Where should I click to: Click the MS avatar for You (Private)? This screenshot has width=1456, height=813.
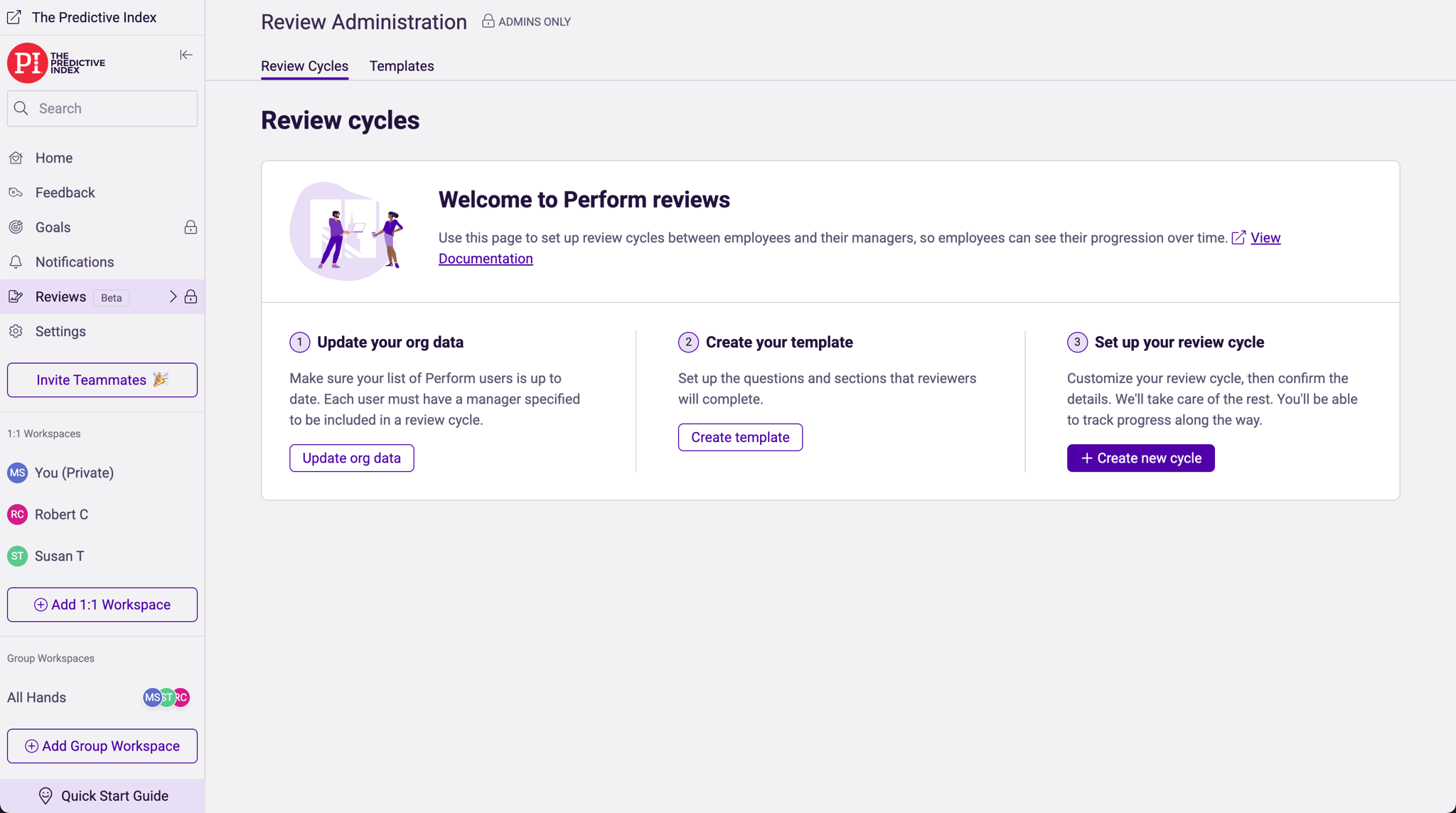(x=17, y=473)
